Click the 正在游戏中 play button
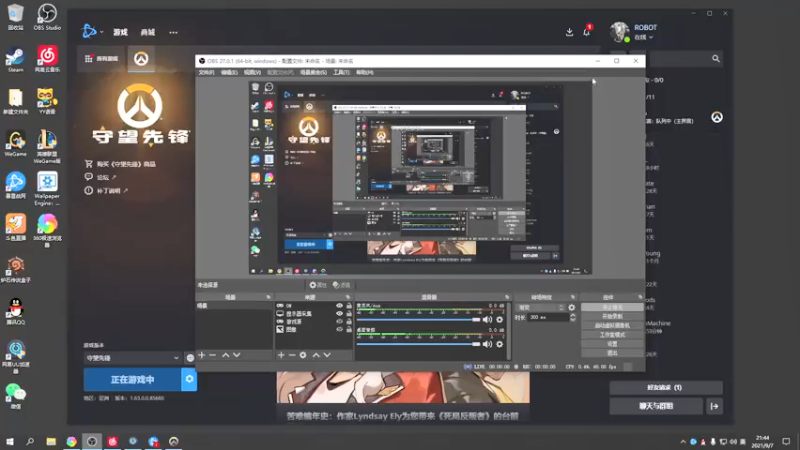The image size is (800, 450). (132, 380)
